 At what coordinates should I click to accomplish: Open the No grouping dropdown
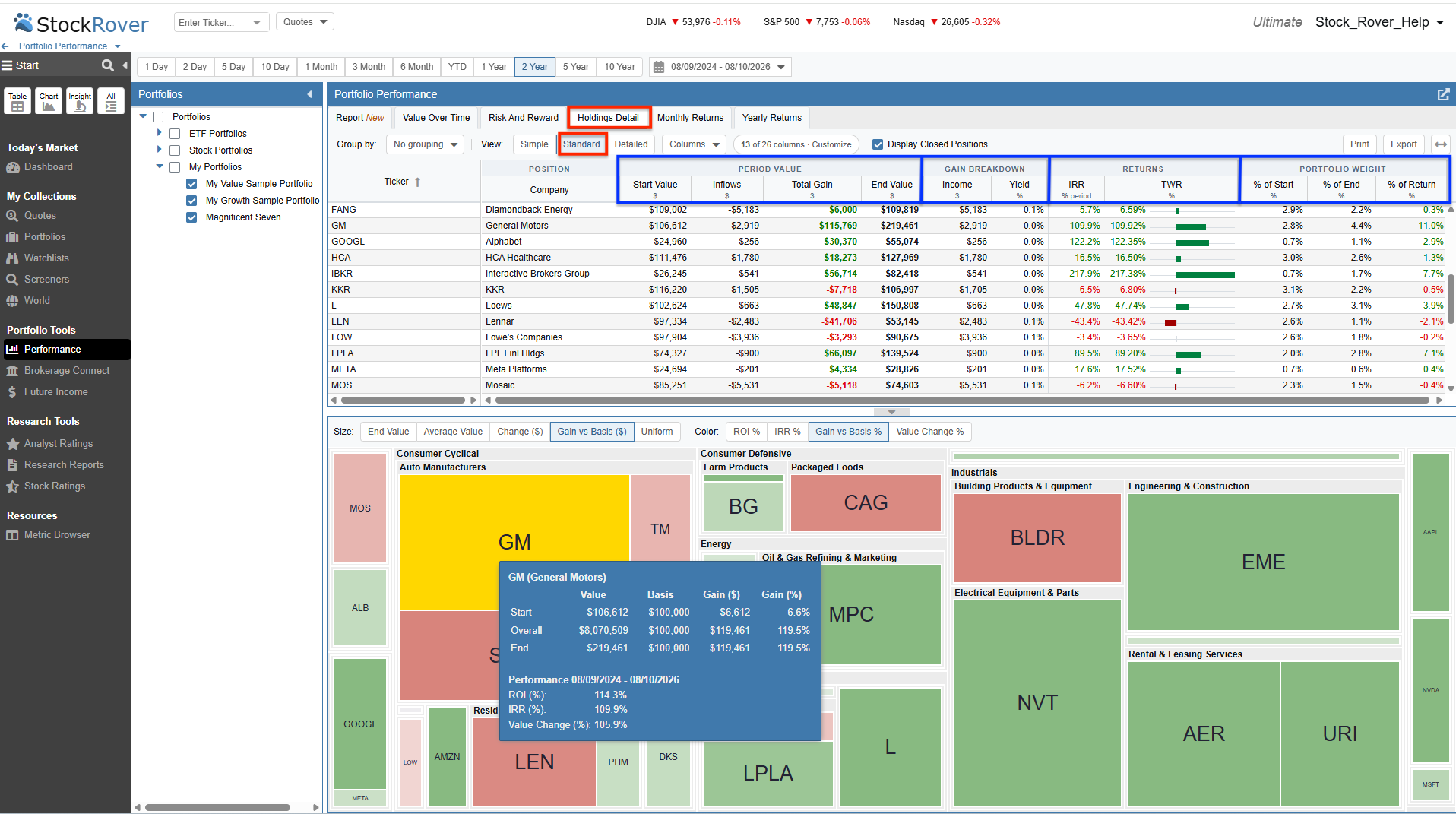426,144
